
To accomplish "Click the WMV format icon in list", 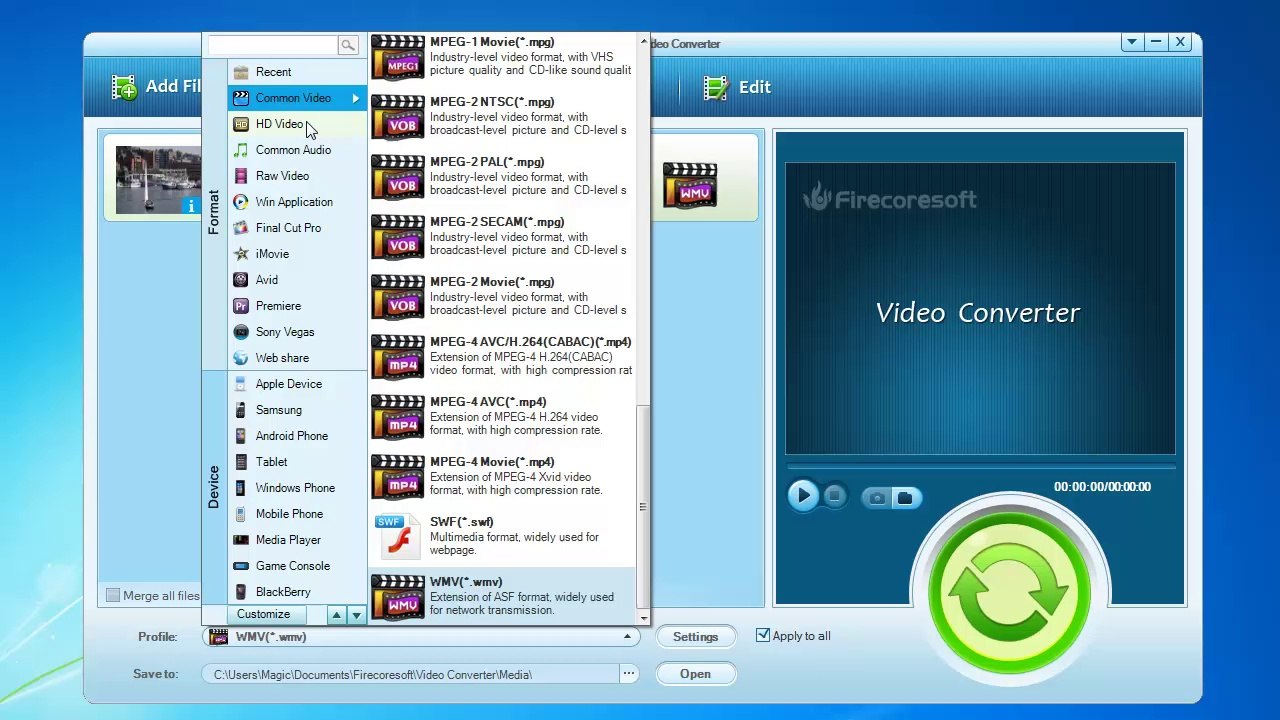I will 398,597.
